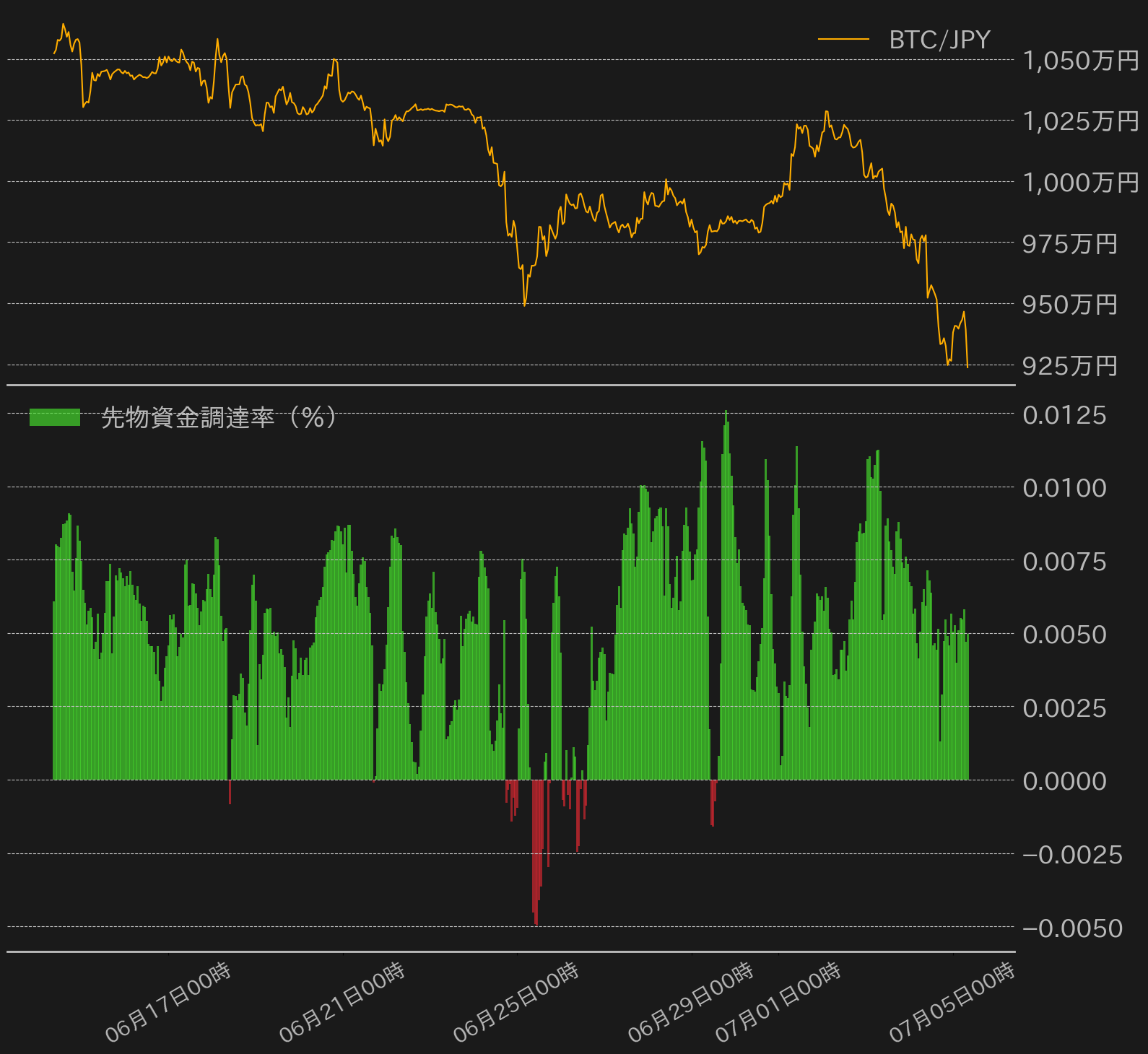Click the 975万円 axis label
Viewport: 1148px width, 1054px height.
click(1070, 244)
